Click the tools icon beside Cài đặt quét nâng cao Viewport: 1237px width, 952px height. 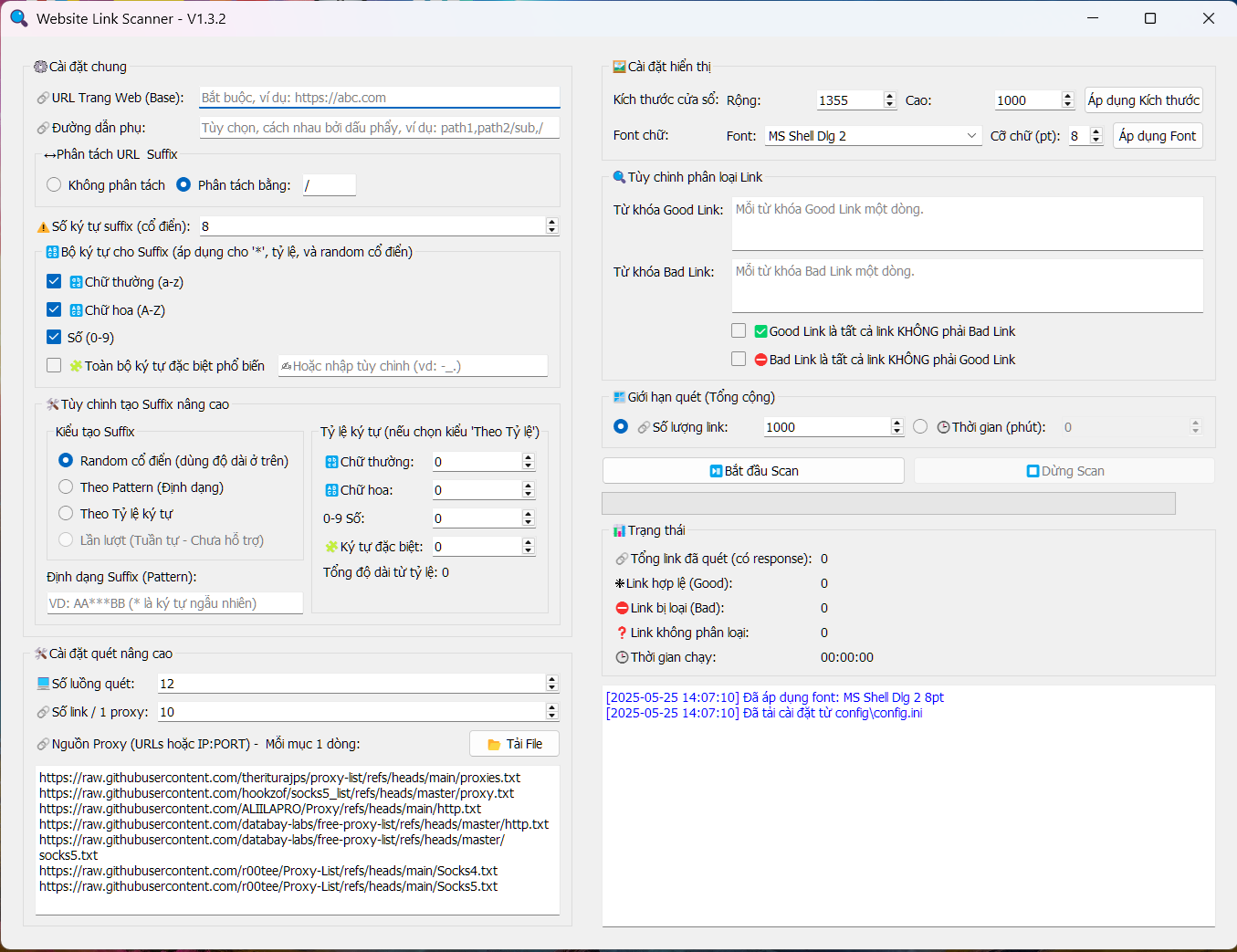(x=40, y=654)
